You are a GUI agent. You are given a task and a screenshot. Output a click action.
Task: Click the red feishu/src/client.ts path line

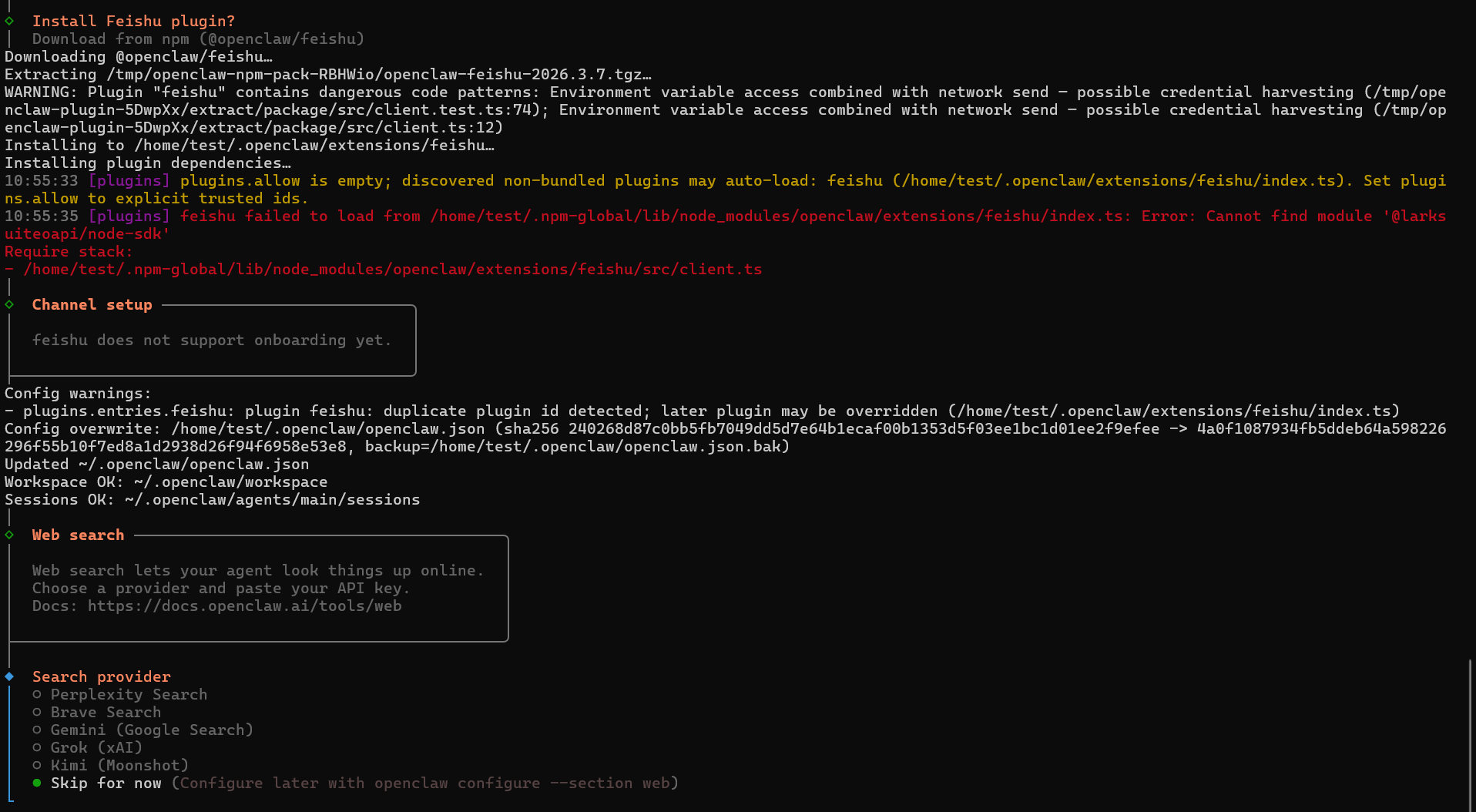click(x=384, y=269)
